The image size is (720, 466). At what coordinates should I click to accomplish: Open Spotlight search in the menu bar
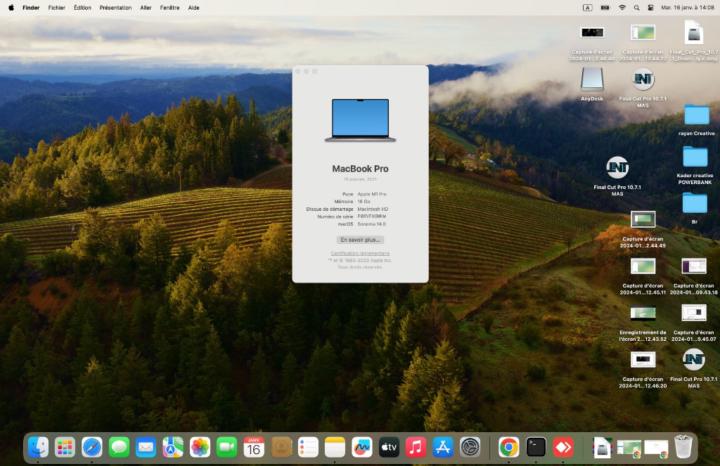[638, 7]
